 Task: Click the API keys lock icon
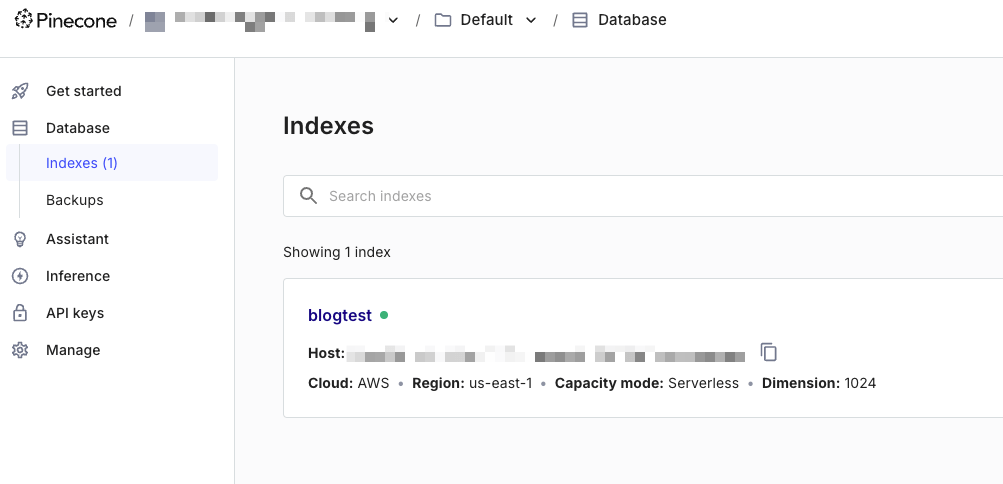pyautogui.click(x=20, y=313)
